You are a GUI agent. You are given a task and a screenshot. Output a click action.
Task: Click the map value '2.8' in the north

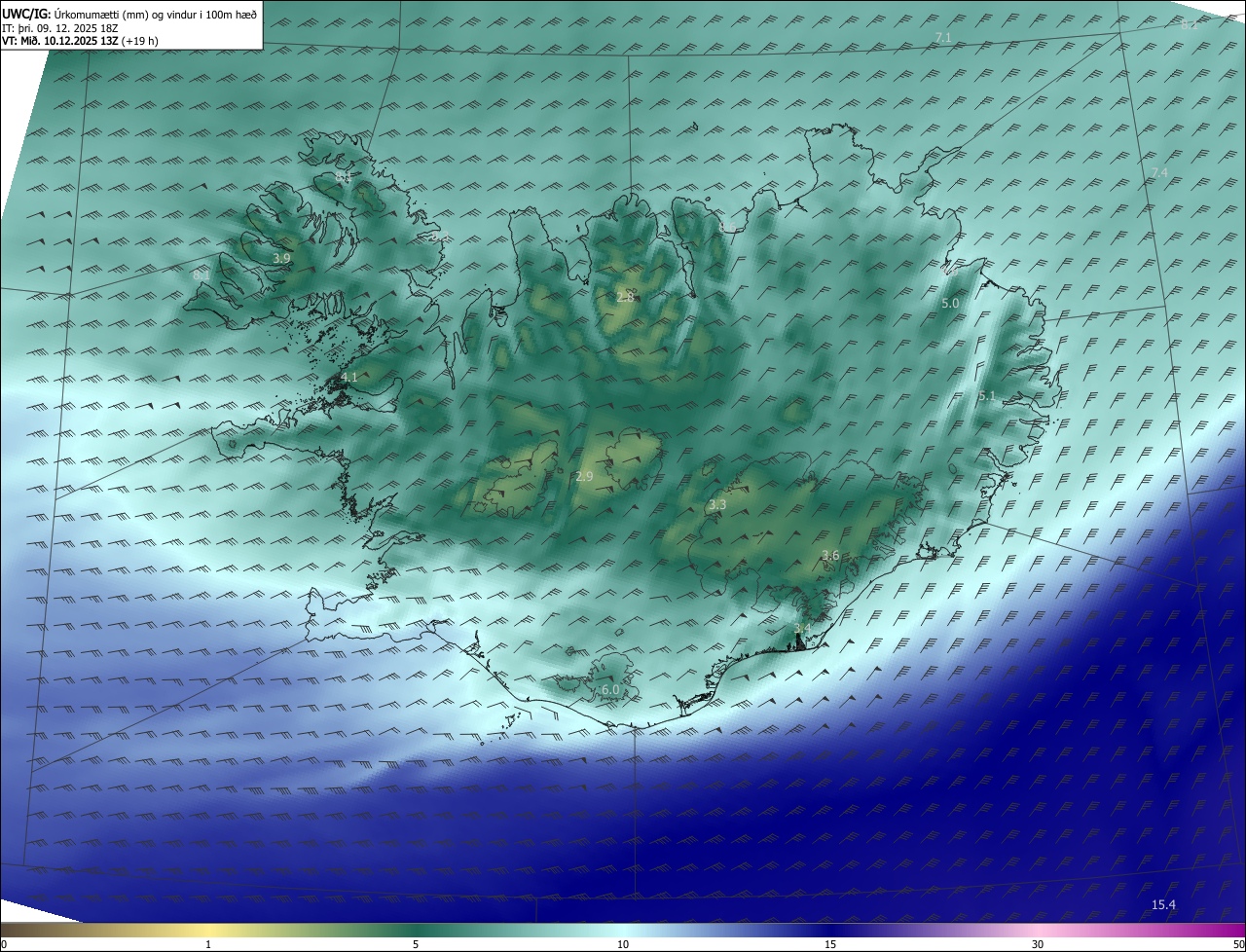pyautogui.click(x=625, y=296)
